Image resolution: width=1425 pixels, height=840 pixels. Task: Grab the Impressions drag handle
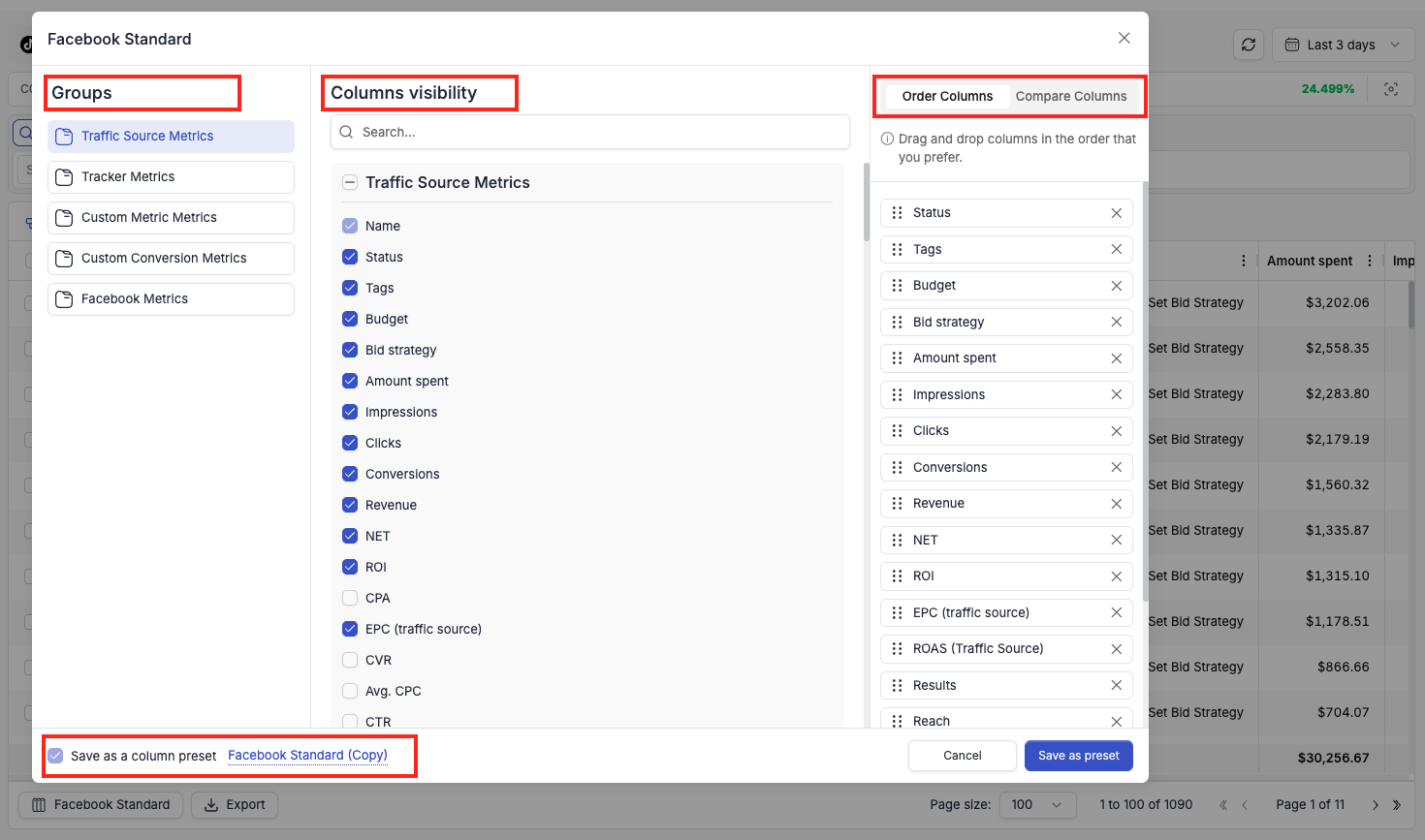(x=897, y=394)
